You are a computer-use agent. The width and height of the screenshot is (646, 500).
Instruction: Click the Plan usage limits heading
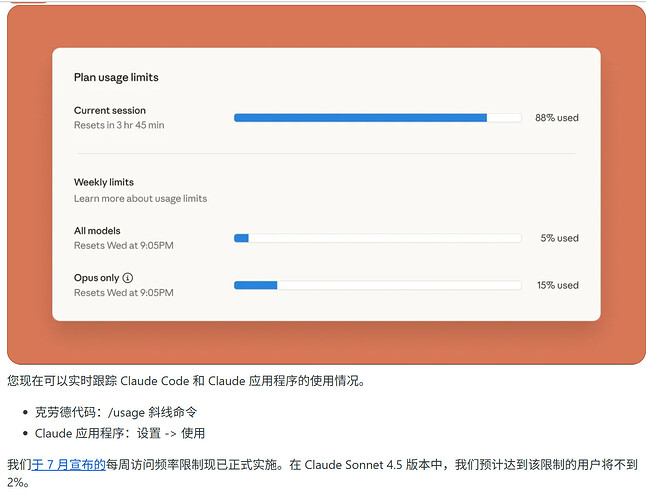(116, 77)
